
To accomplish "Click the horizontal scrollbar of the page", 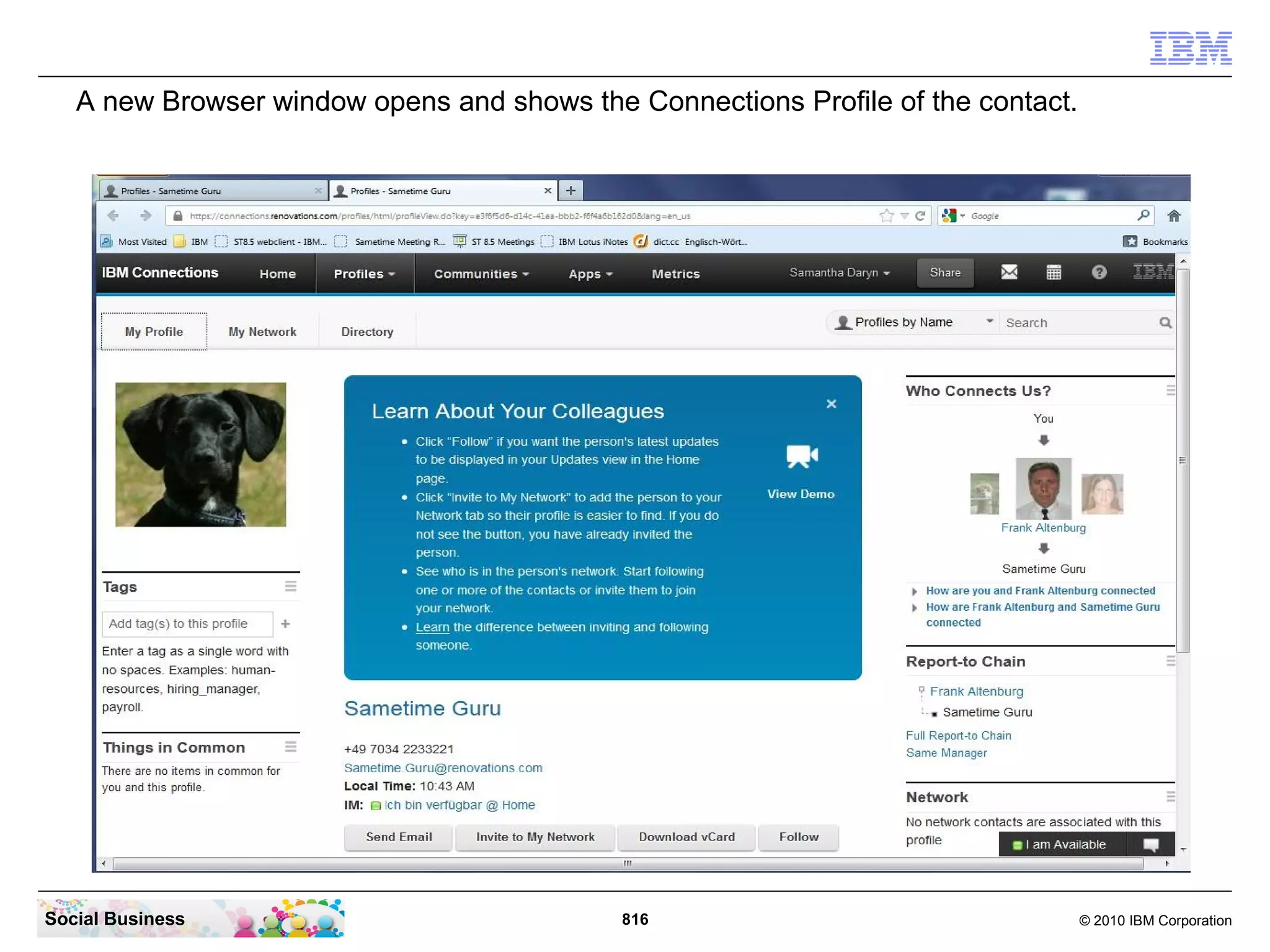I will [x=628, y=863].
